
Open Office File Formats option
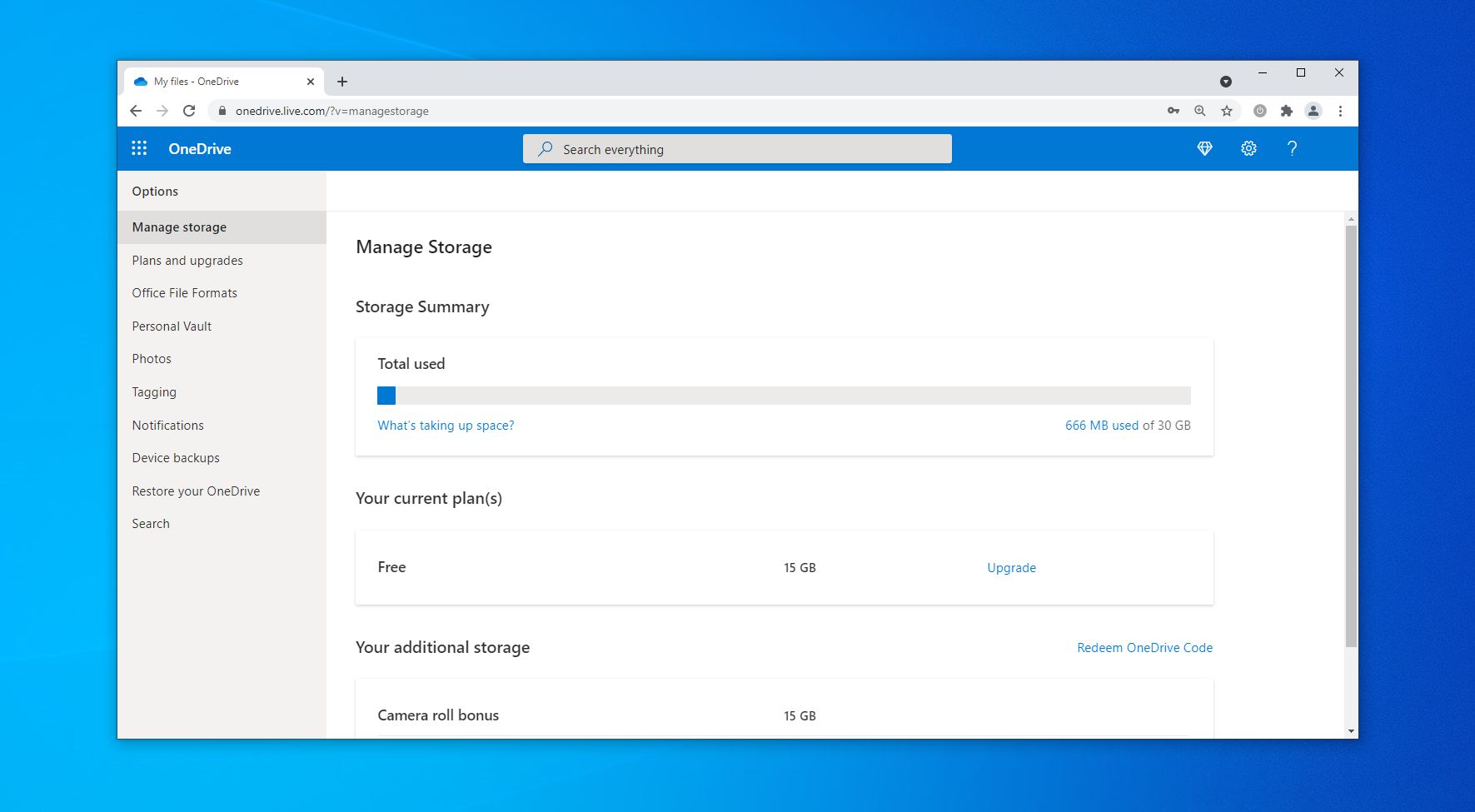pos(184,293)
